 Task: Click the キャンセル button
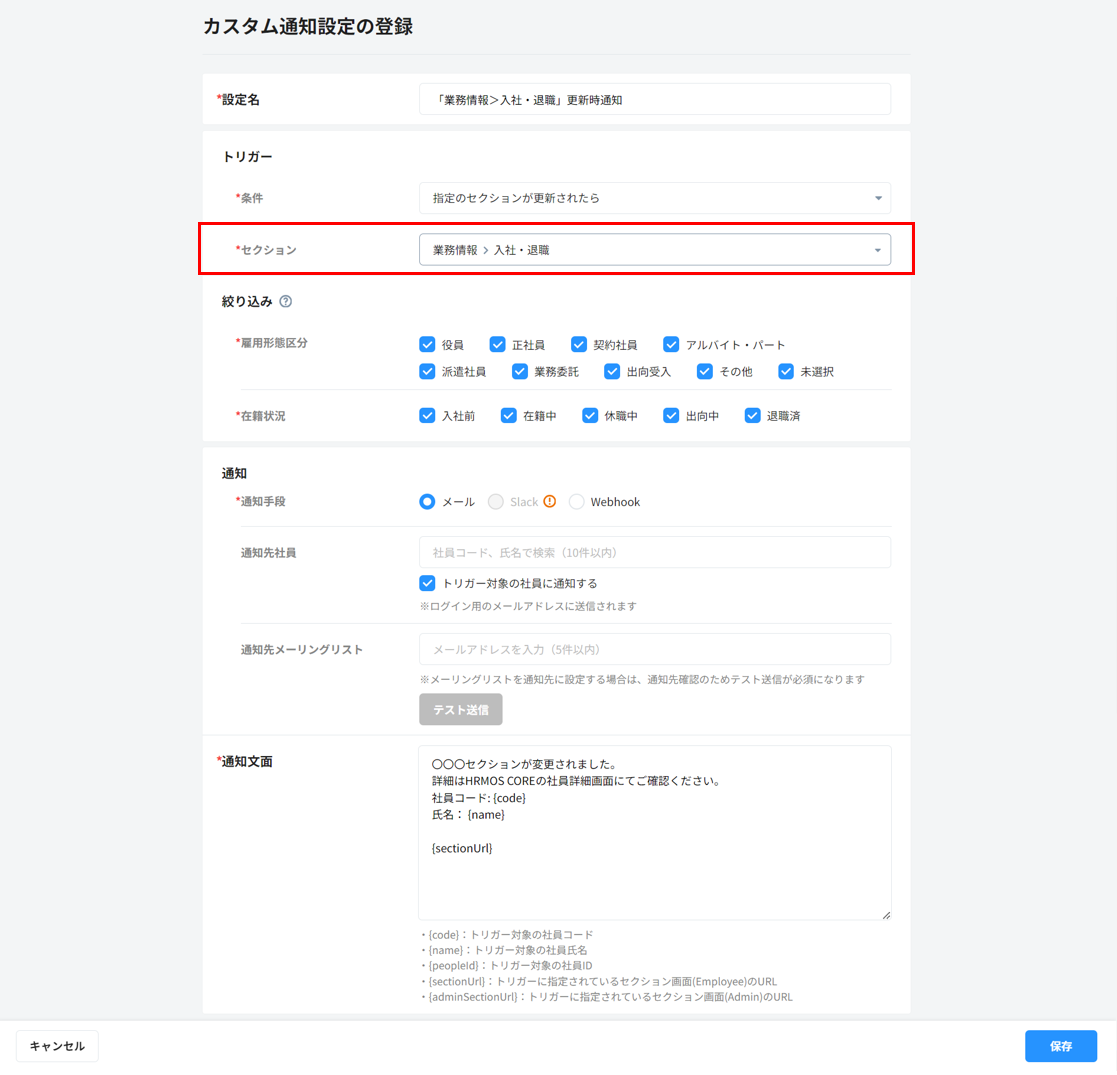click(57, 1046)
